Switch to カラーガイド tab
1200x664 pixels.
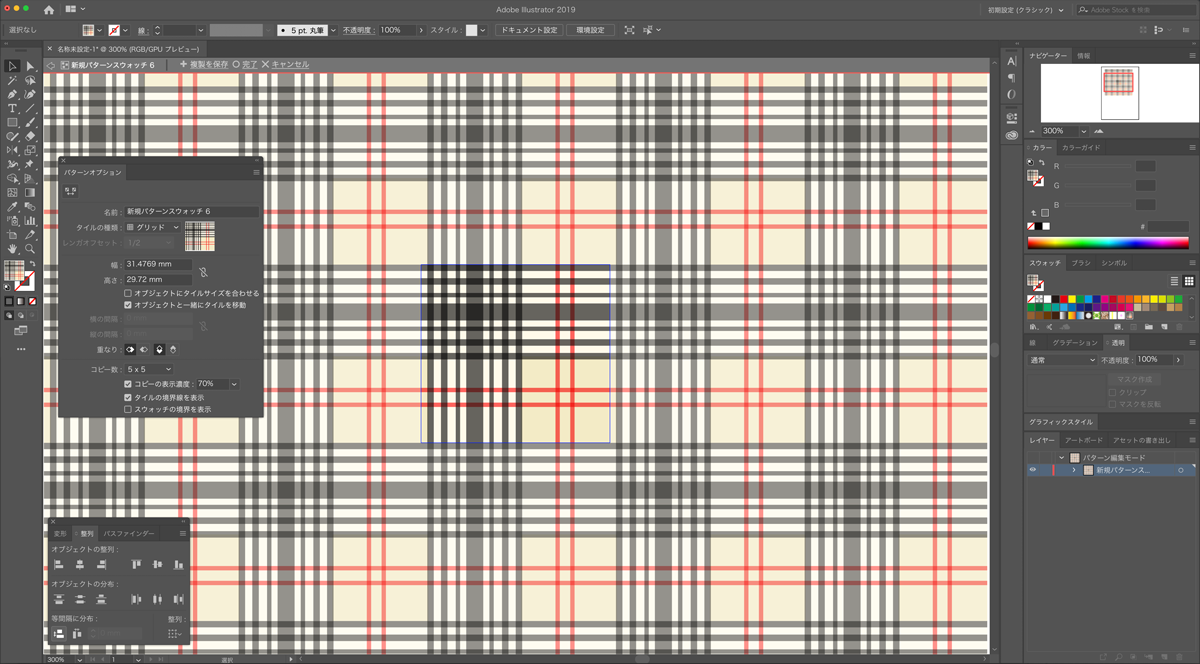point(1081,147)
